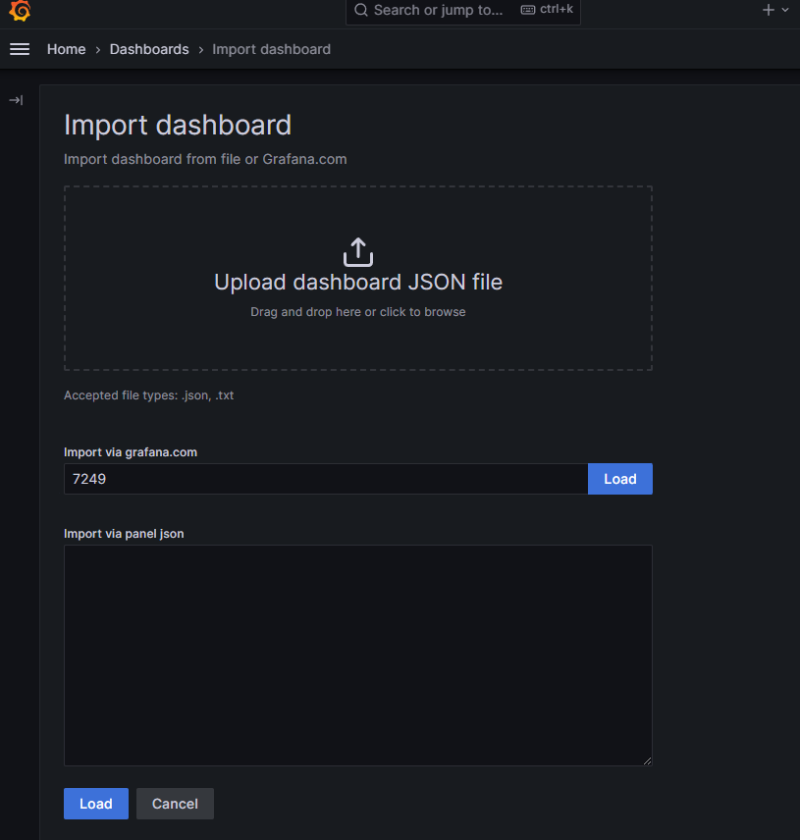Grab the text area resize handle
Image resolution: width=800 pixels, height=840 pixels.
647,761
